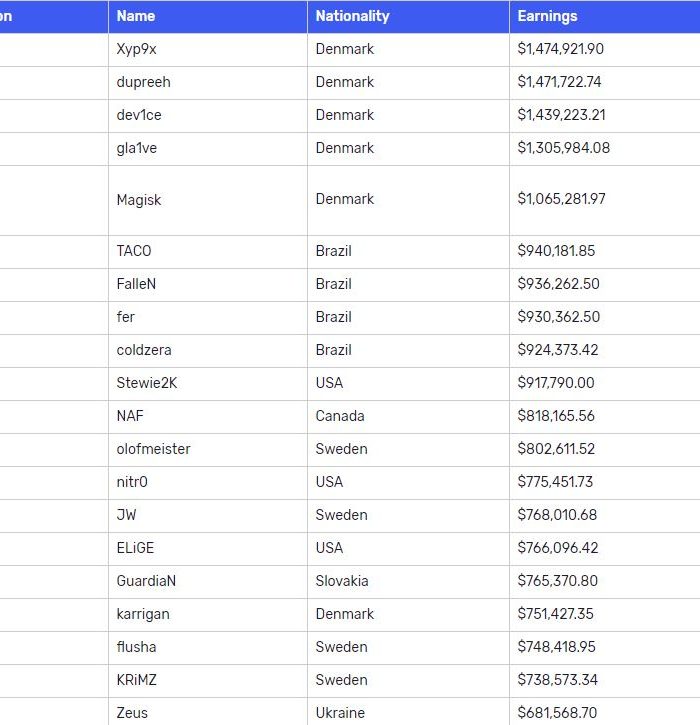Viewport: 700px width, 725px height.
Task: Click the gla1ve name cell
Action: [x=137, y=148]
